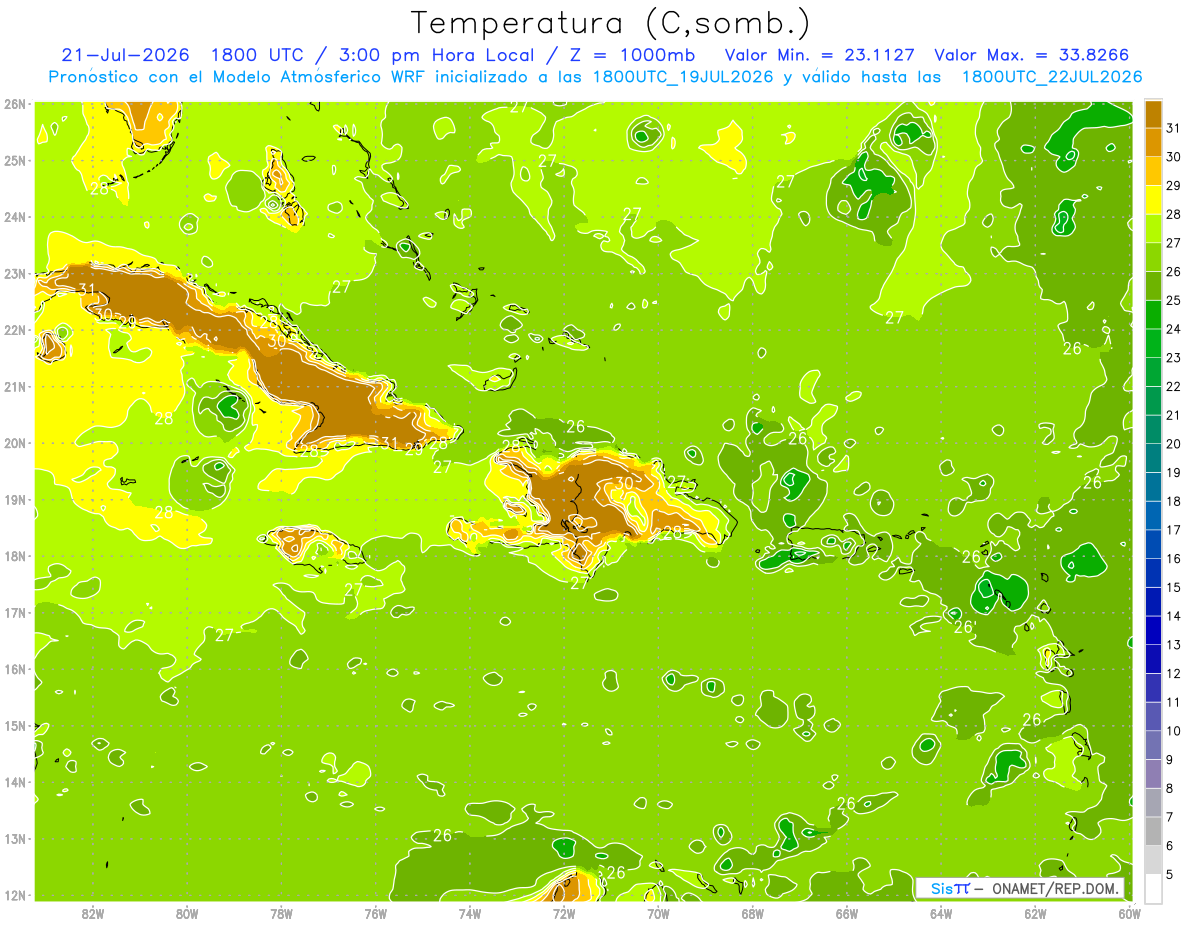The width and height of the screenshot is (1200, 927).
Task: Click longitude axis label "68W"
Action: 753,913
